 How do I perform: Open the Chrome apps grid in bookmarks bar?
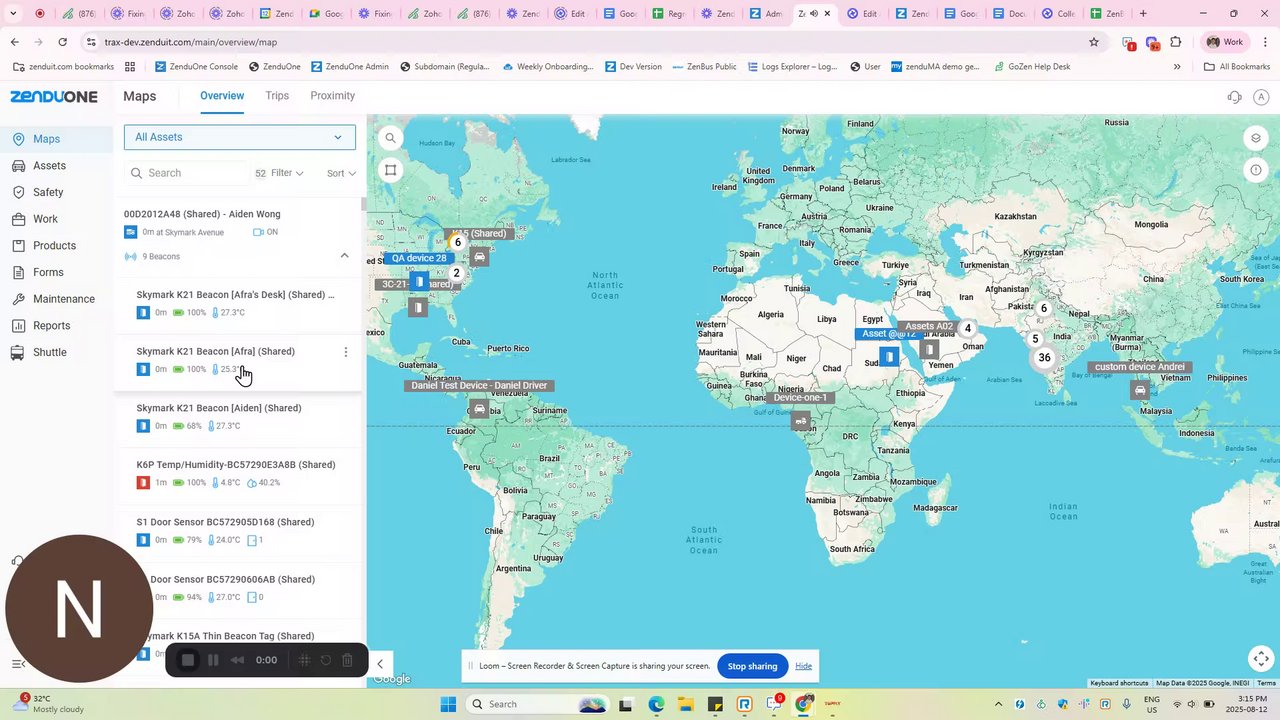coord(130,67)
